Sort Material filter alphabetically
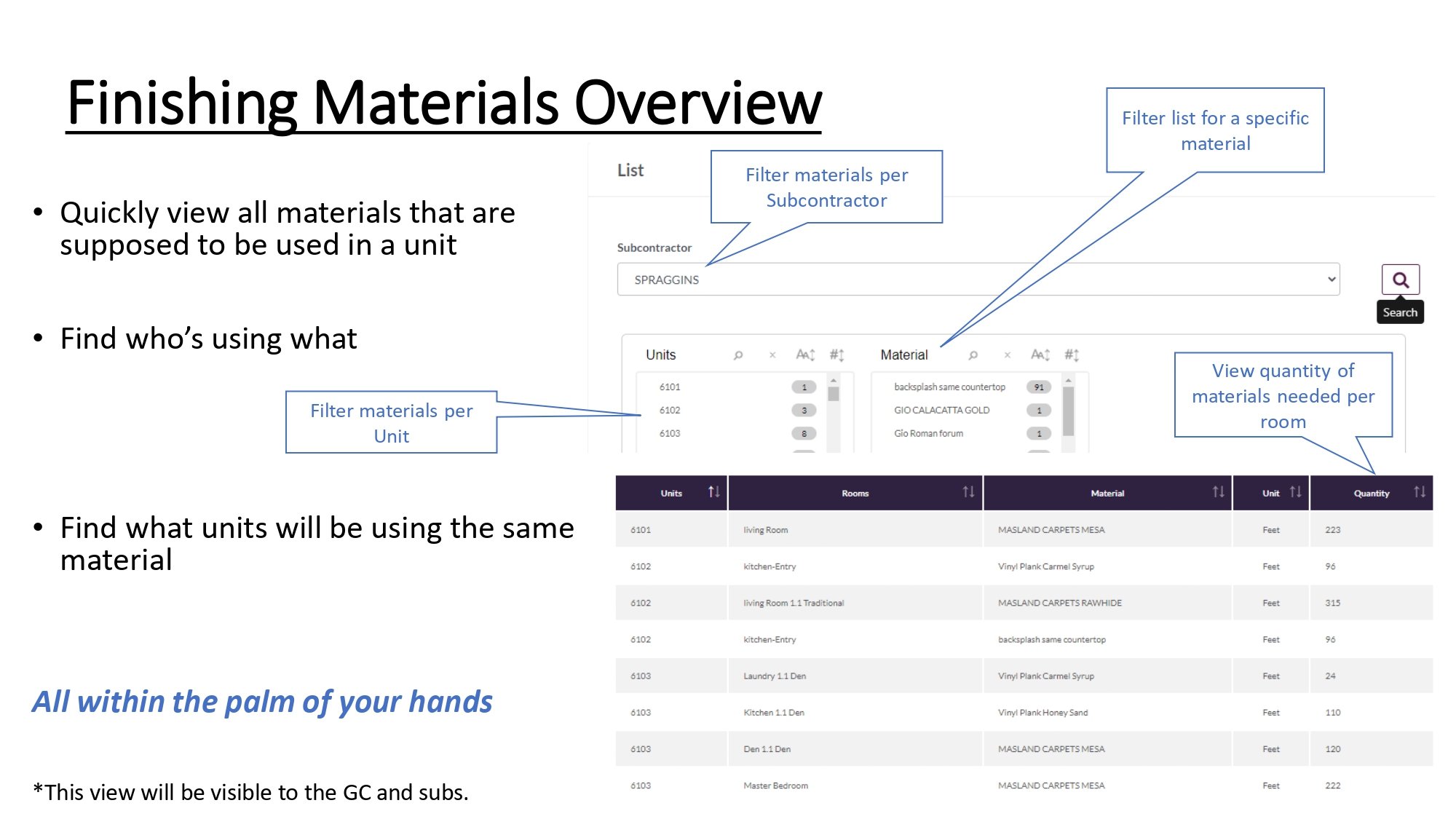The height and width of the screenshot is (819, 1456). click(x=1040, y=355)
